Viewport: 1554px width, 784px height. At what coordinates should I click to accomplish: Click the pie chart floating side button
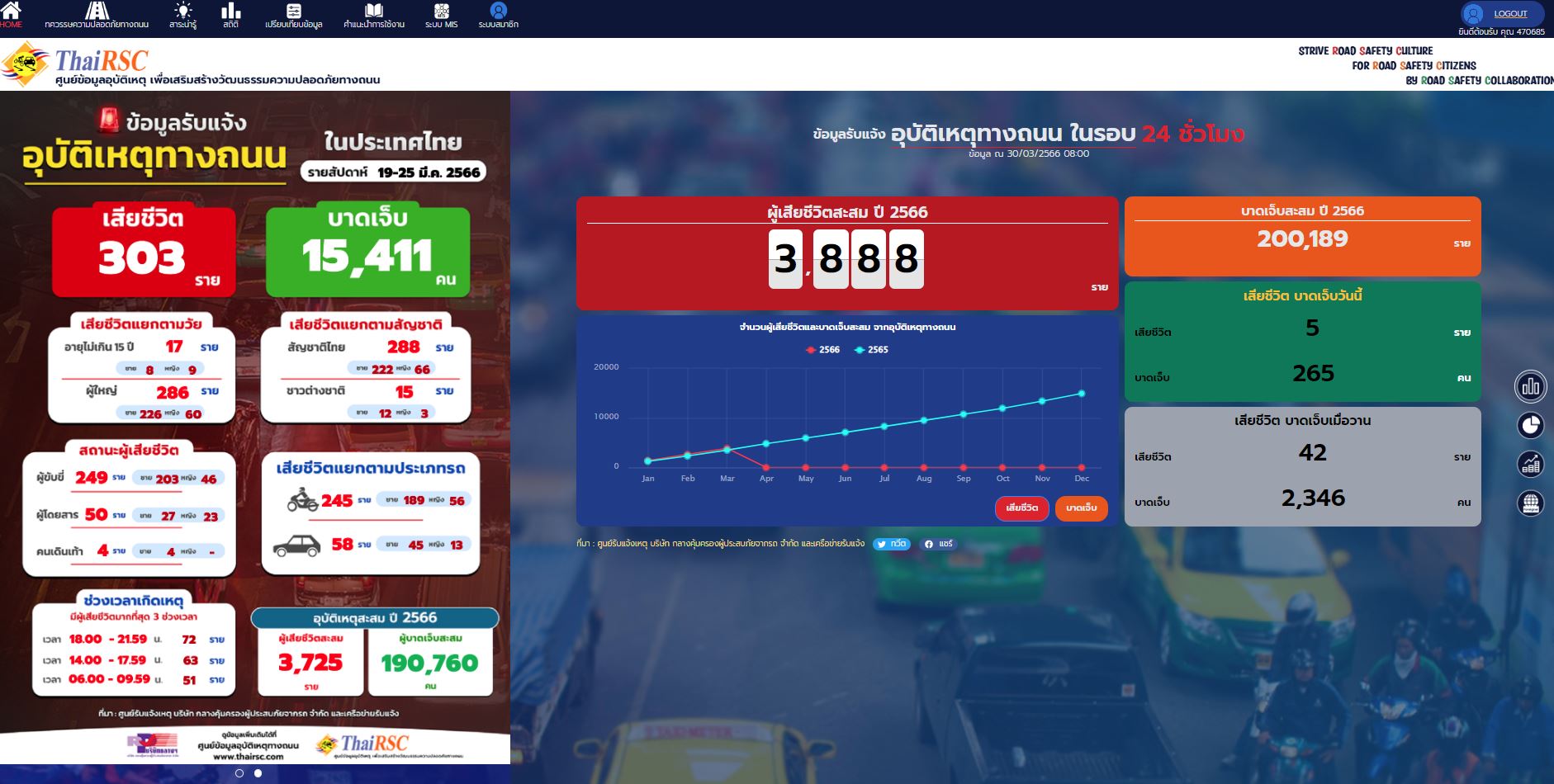pos(1530,425)
